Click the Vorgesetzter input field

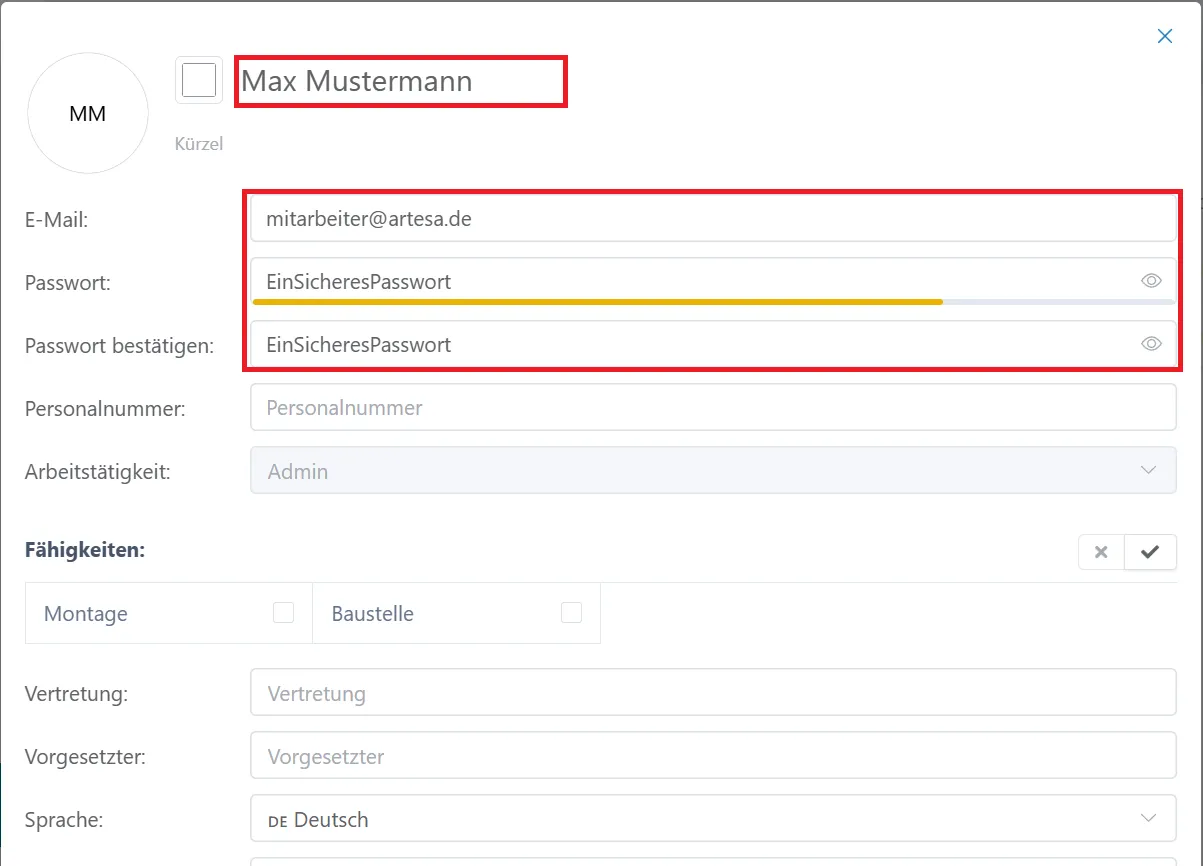point(712,757)
